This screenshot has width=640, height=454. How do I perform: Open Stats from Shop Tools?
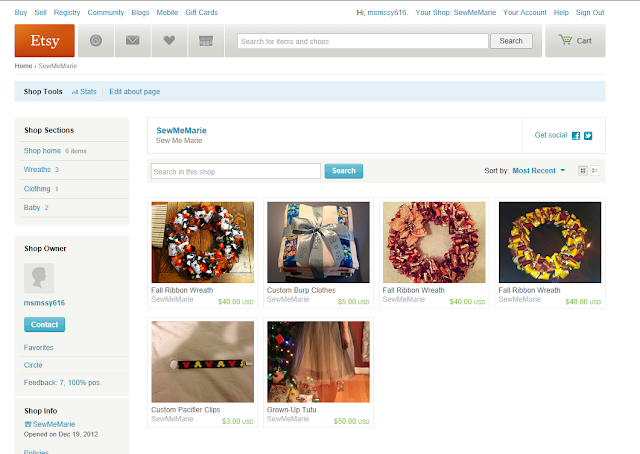(x=84, y=91)
